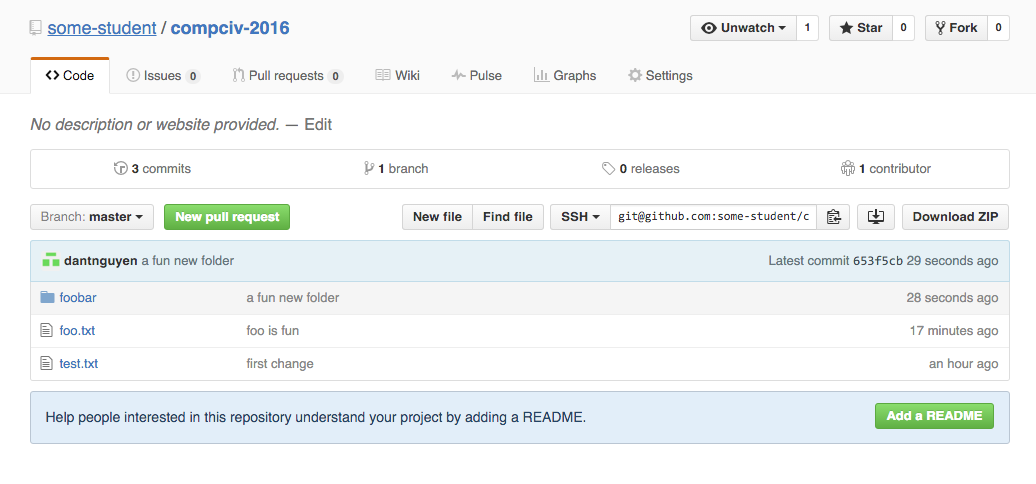Click the Download ZIP button
1036x484 pixels.
pos(955,217)
